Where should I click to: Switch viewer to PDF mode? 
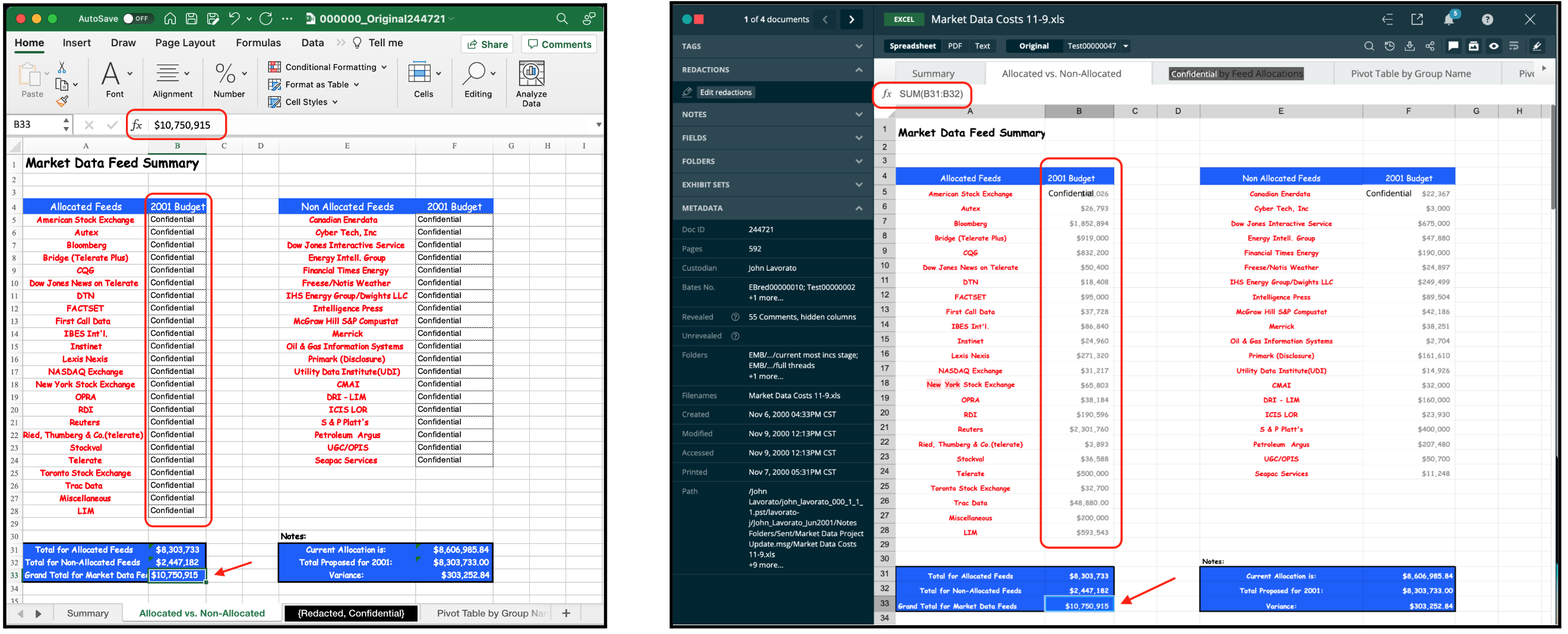954,46
